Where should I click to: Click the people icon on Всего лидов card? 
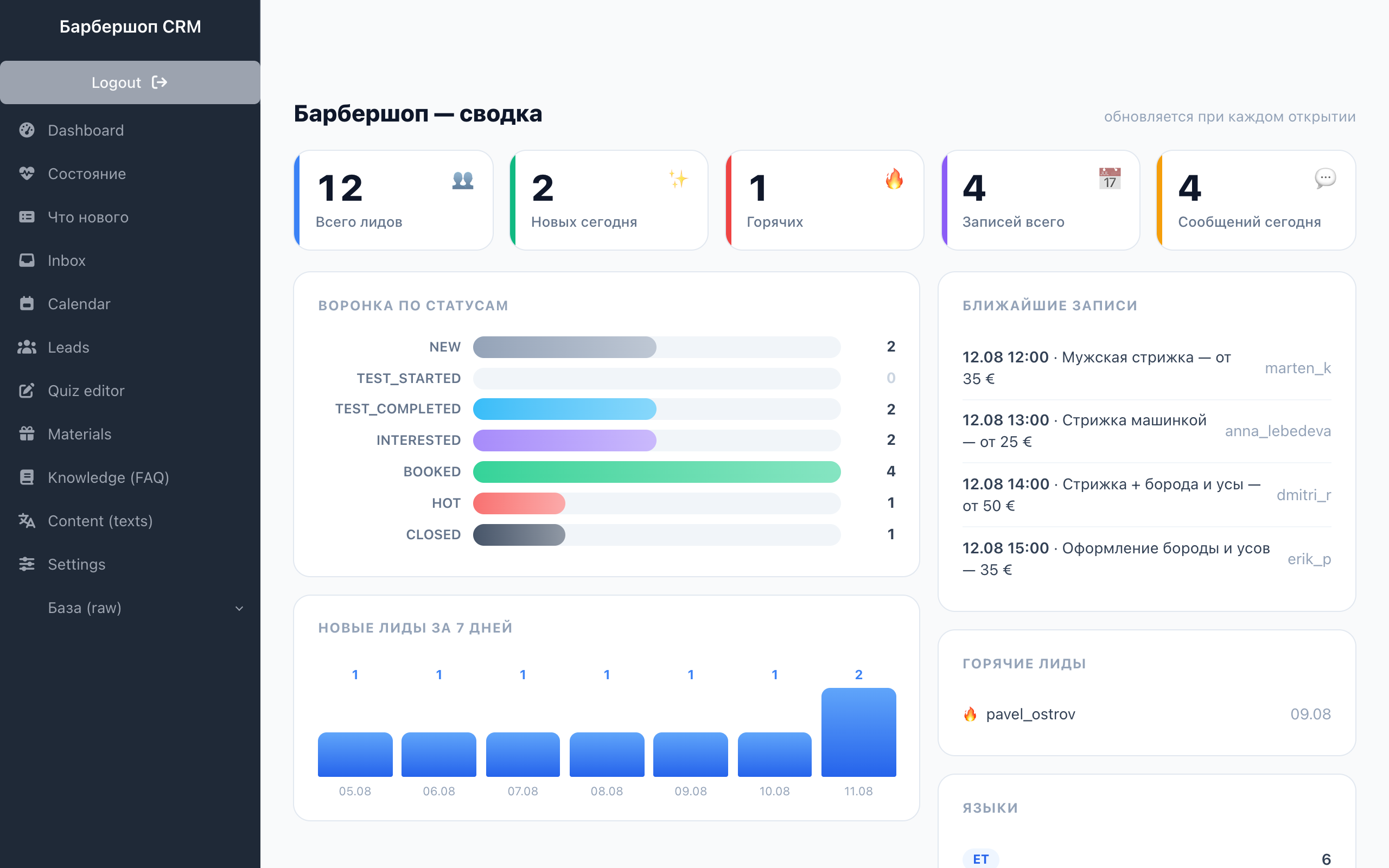click(x=463, y=180)
